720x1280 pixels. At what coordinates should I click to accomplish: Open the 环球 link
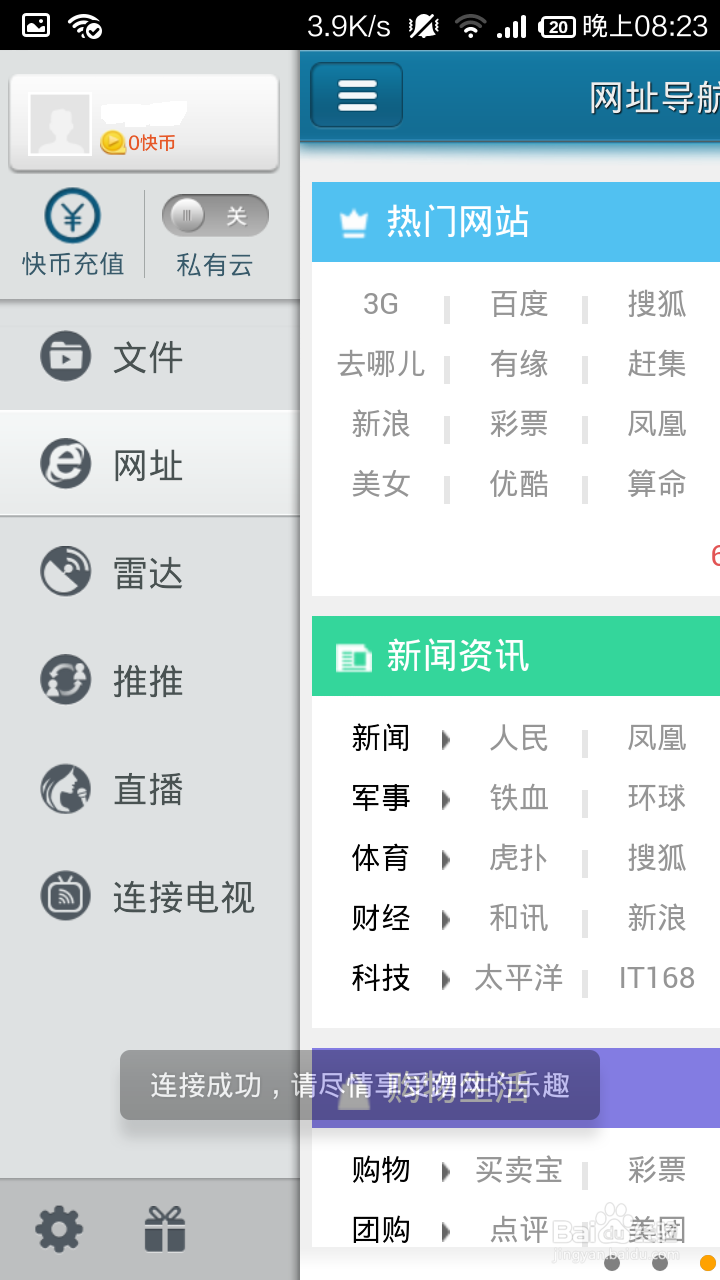pyautogui.click(x=657, y=798)
